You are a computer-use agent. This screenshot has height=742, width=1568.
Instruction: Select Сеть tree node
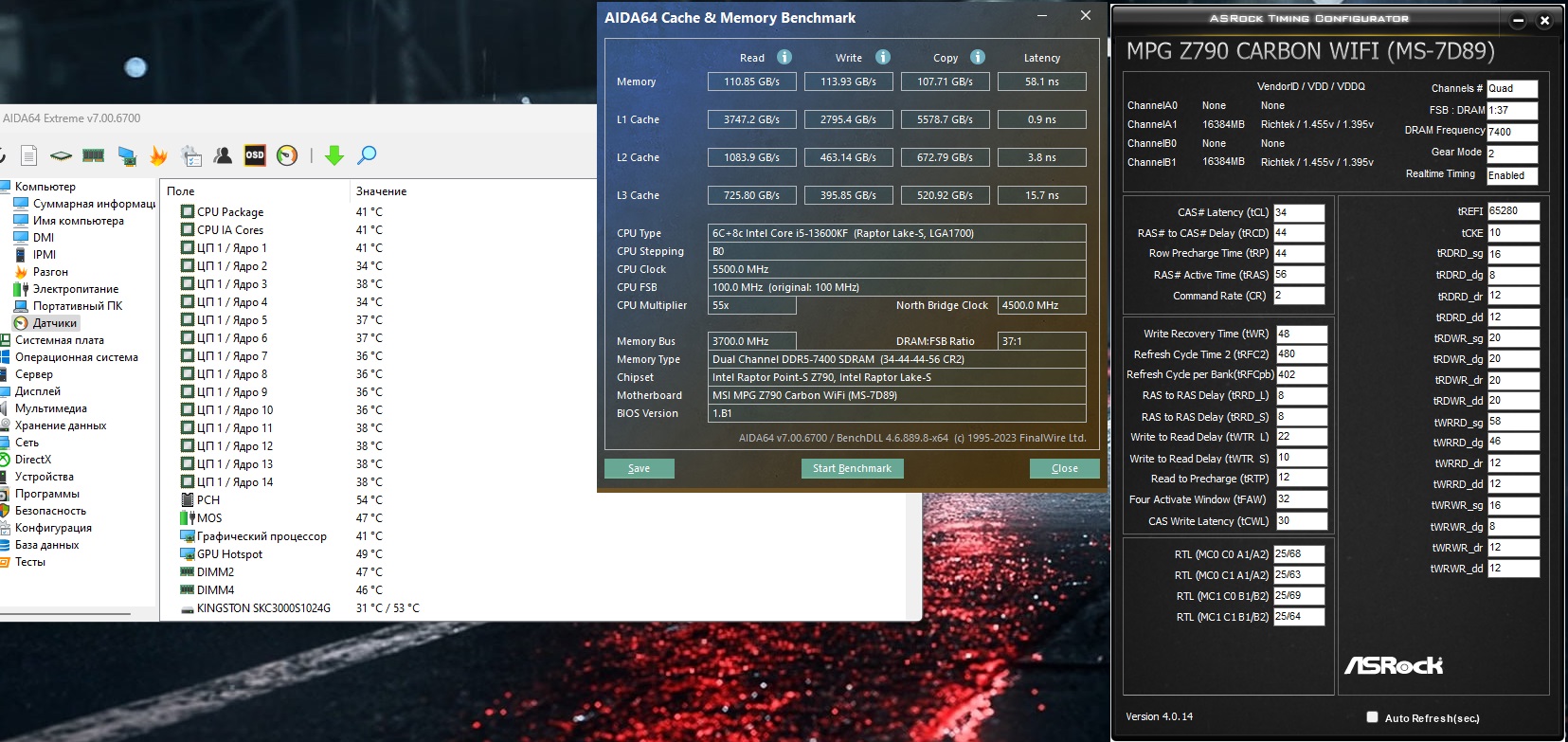click(x=27, y=443)
